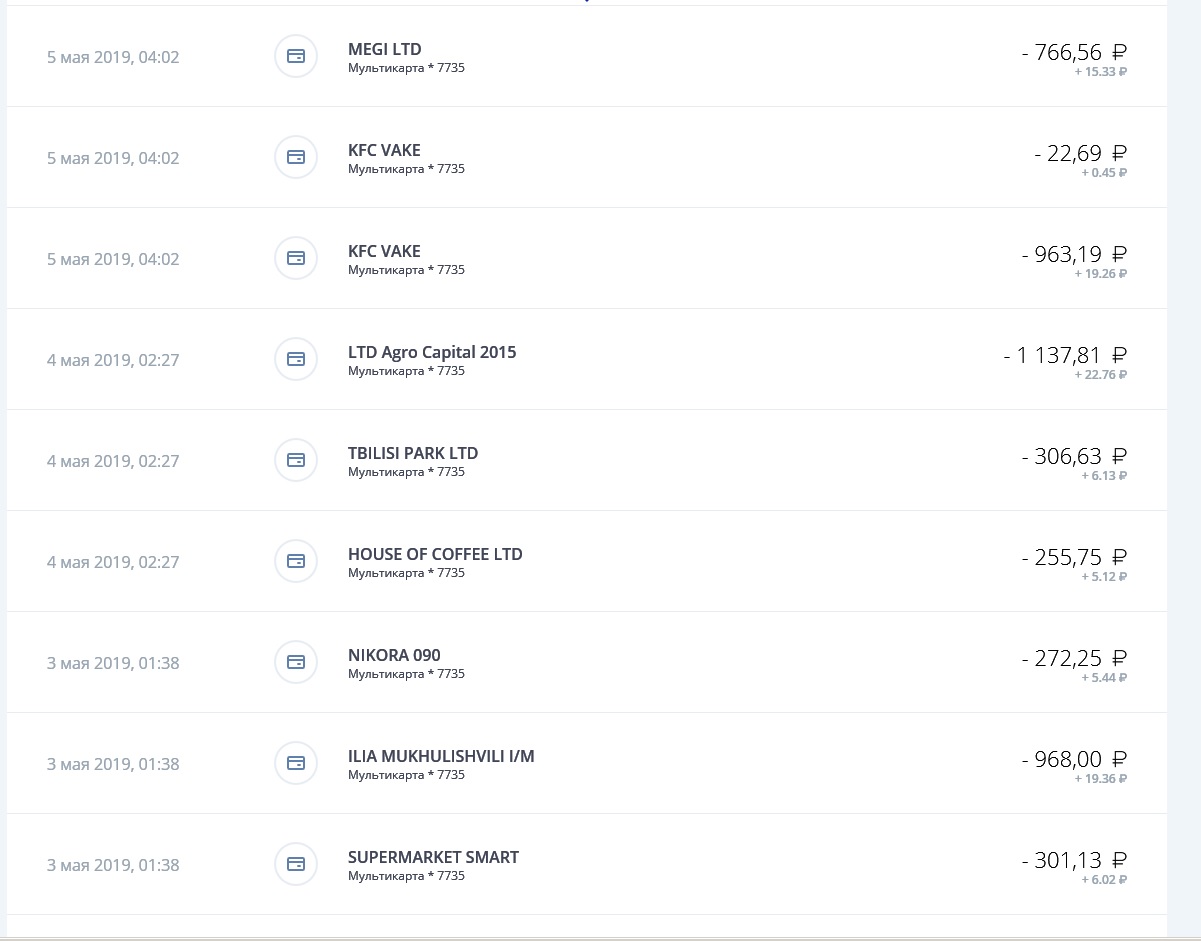Open the MEGI LTD transaction
The width and height of the screenshot is (1201, 941).
click(x=587, y=56)
